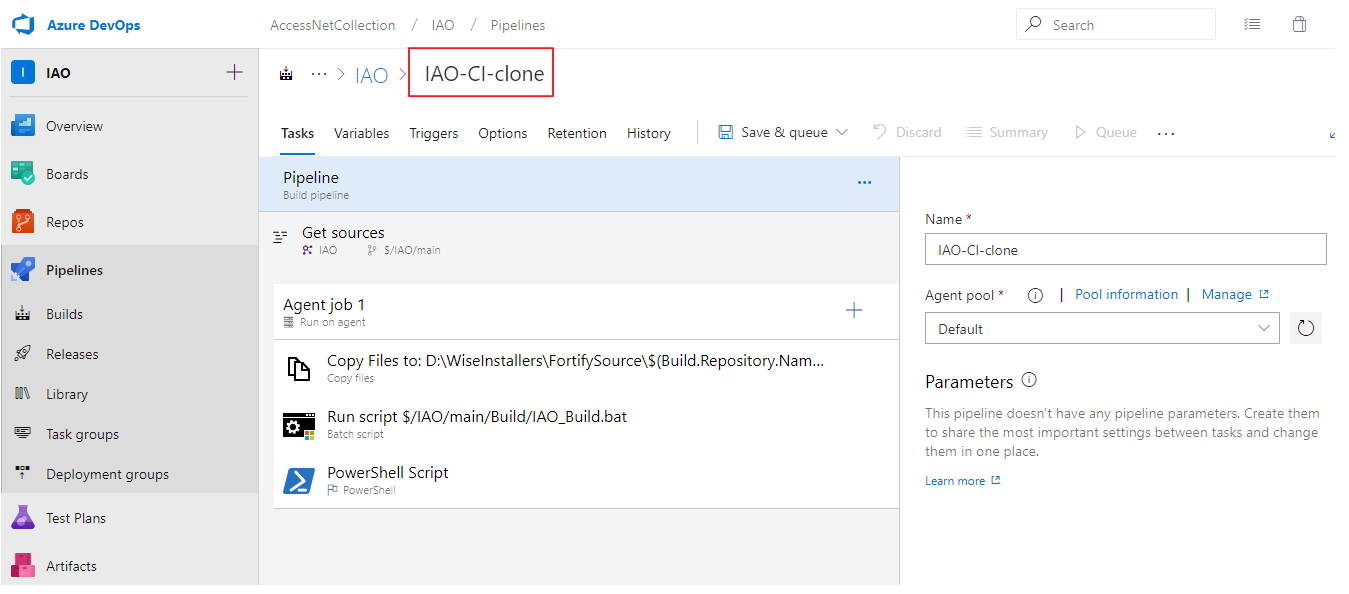Click the Pool information link
Viewport: 1349px width, 594px height.
(x=1126, y=294)
